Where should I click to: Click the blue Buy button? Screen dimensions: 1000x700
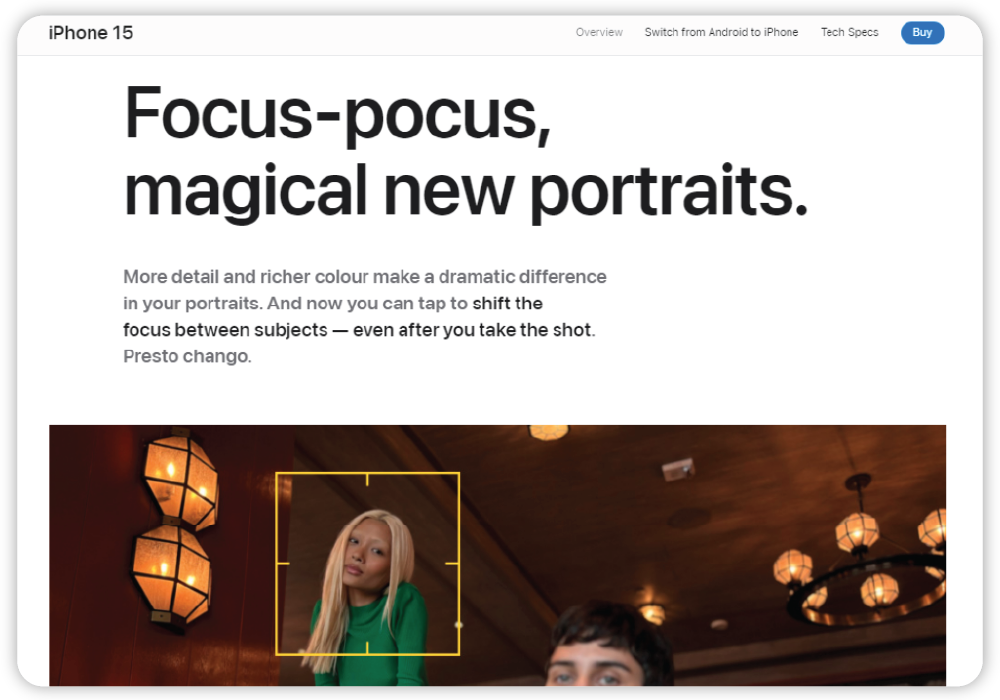click(921, 33)
